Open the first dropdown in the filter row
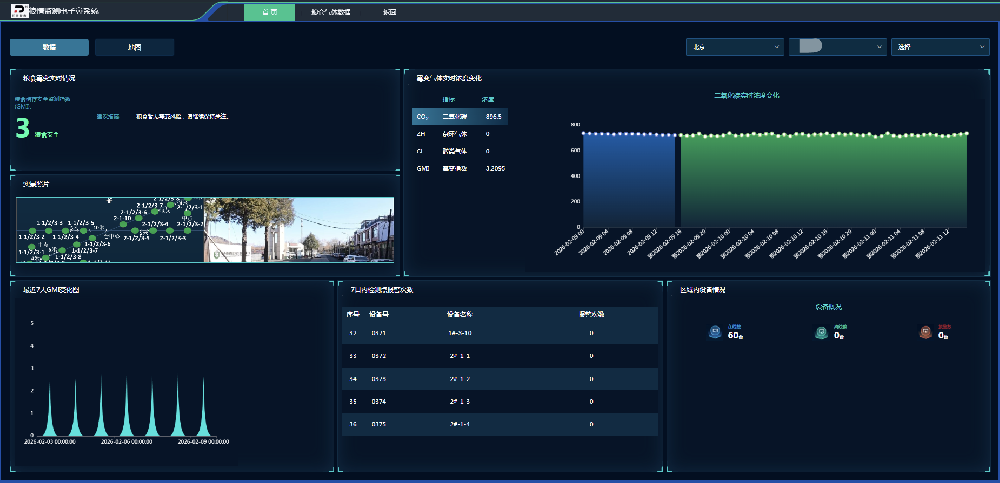 [734, 47]
